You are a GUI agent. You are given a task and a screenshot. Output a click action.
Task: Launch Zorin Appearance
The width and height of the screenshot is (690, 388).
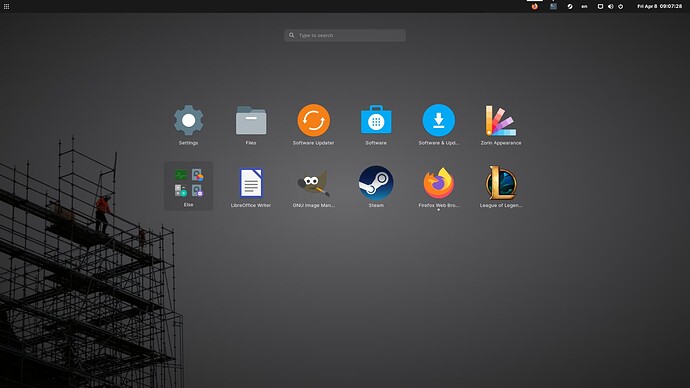coord(501,120)
